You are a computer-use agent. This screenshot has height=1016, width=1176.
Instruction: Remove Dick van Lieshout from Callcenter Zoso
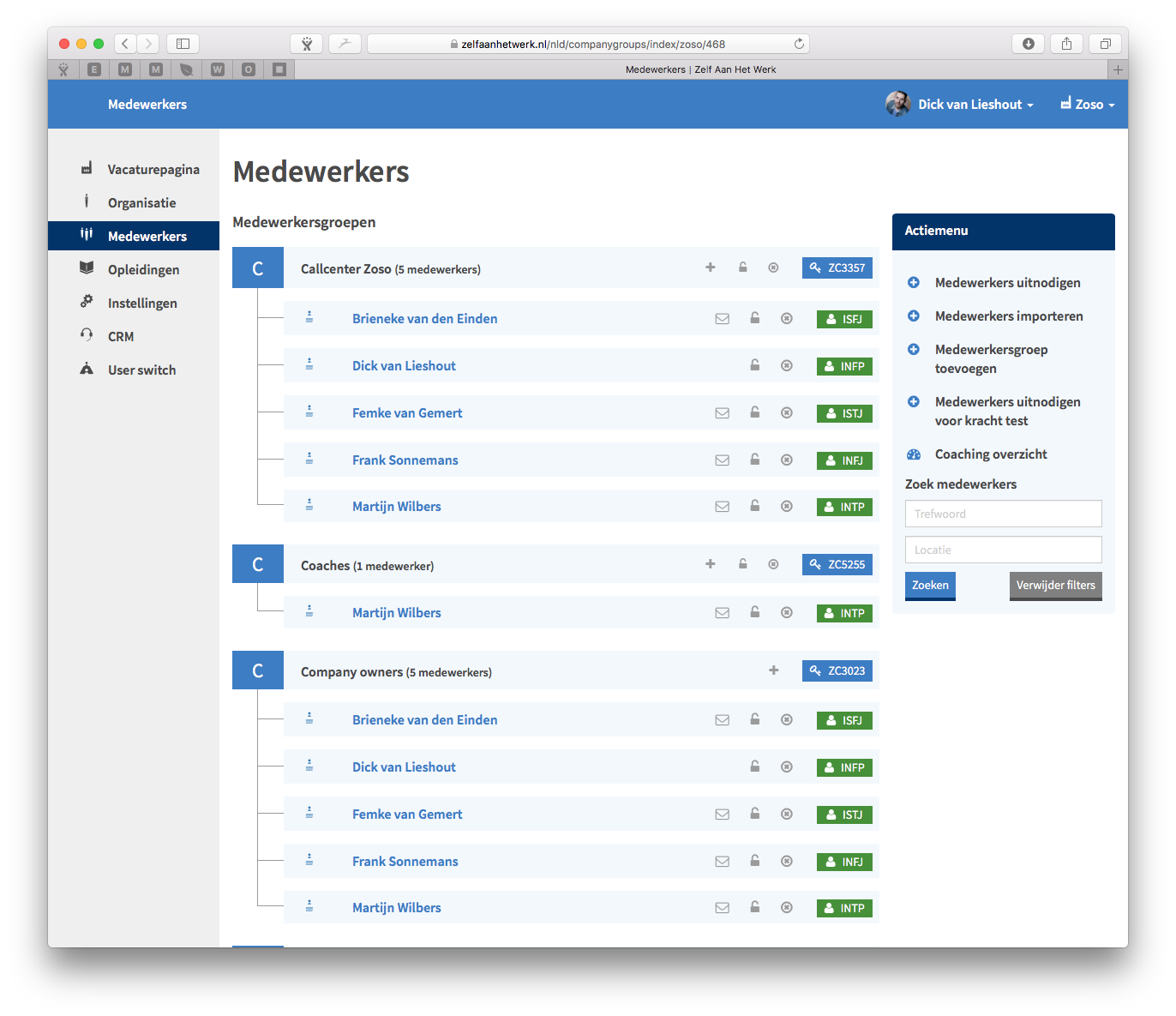787,366
